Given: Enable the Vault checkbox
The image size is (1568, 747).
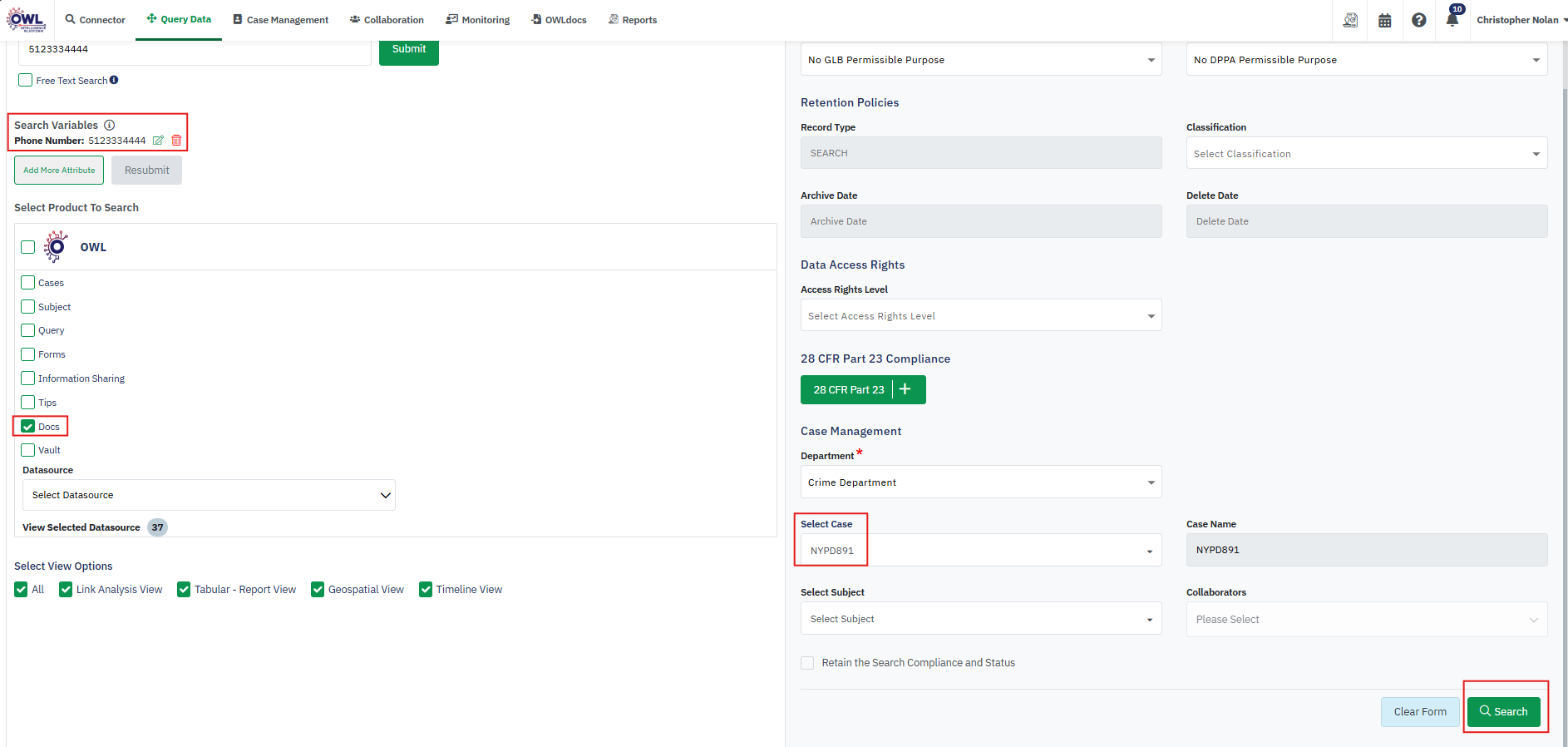Looking at the screenshot, I should 28,450.
